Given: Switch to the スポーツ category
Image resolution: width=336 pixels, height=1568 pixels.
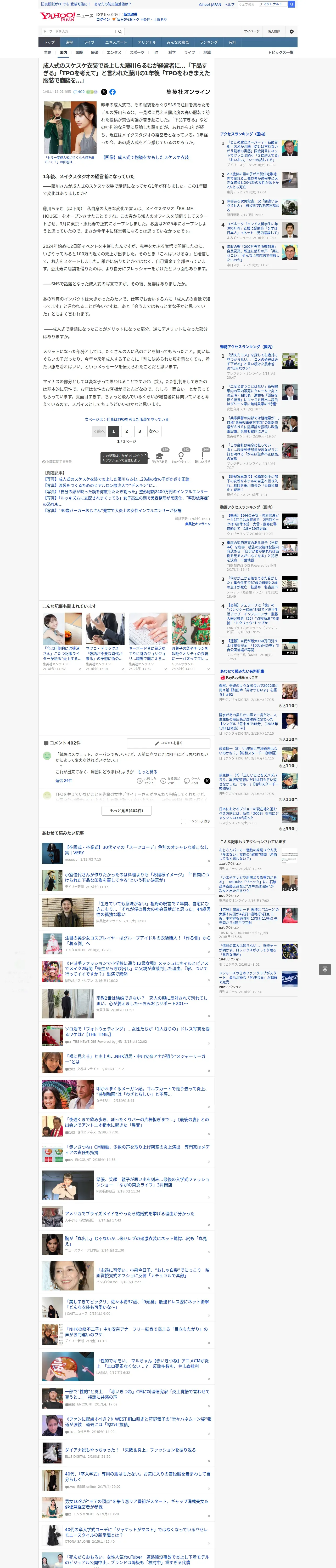Looking at the screenshot, I should (137, 52).
